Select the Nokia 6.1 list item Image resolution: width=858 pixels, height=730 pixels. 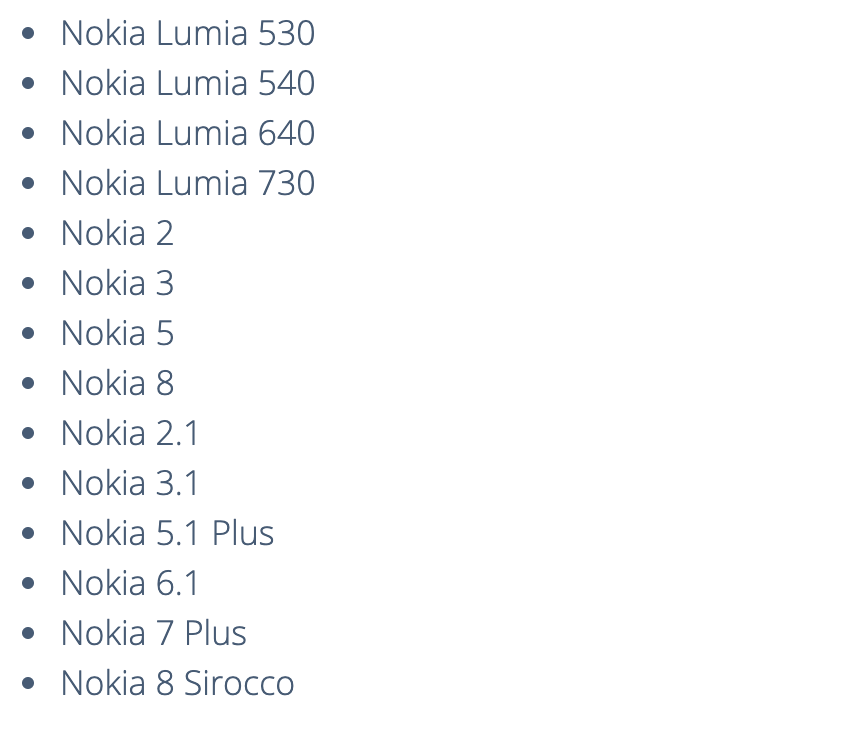[x=130, y=583]
